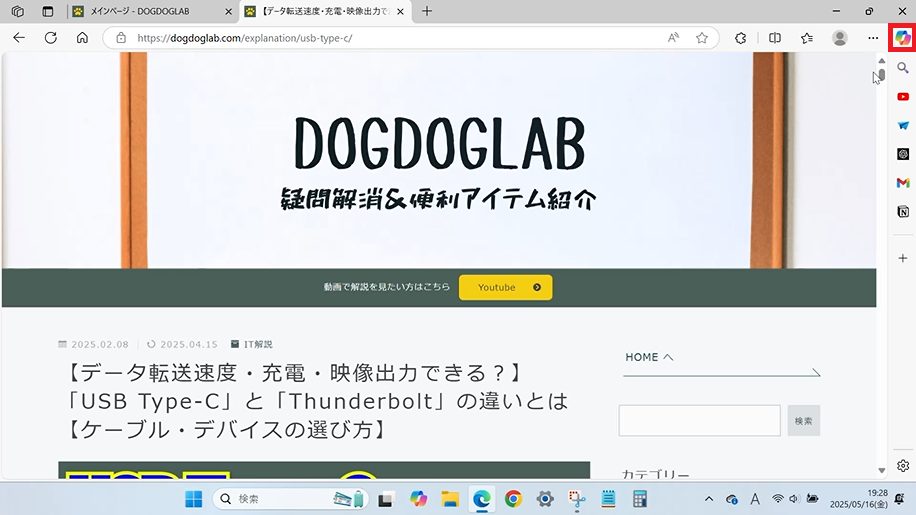This screenshot has height=515, width=916.
Task: Open the sidebar settings gear
Action: click(x=902, y=465)
